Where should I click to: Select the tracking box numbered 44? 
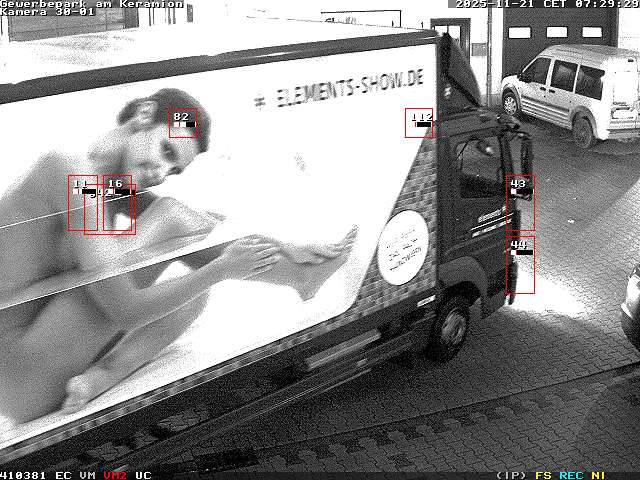[520, 265]
